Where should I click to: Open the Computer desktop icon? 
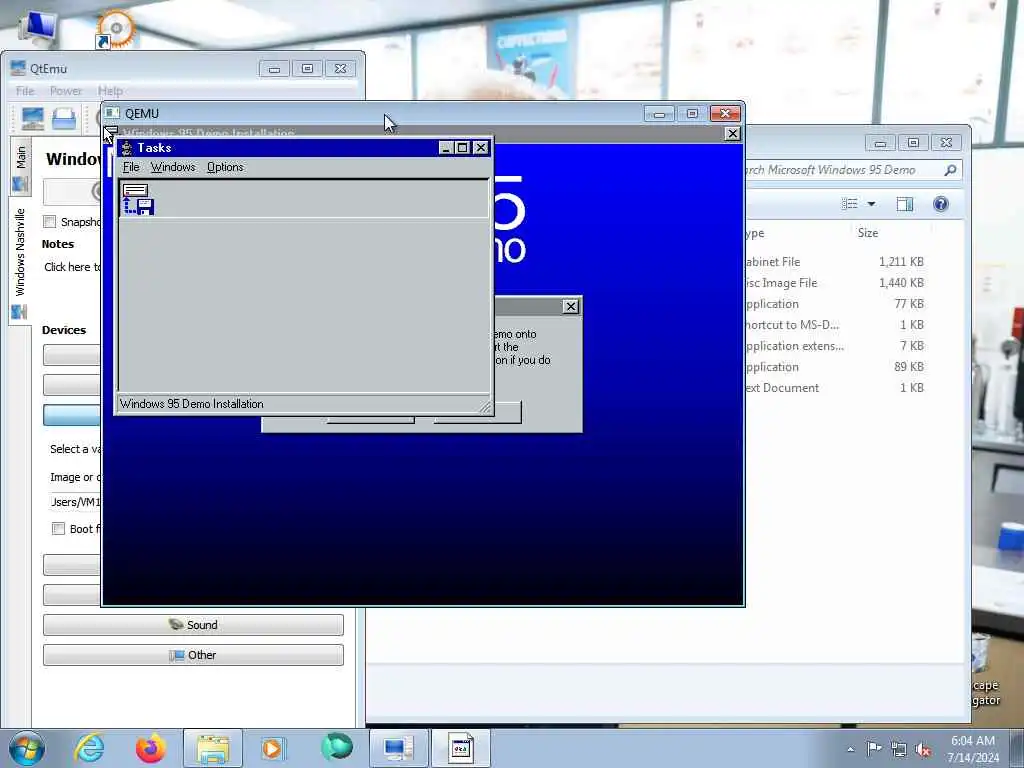coord(39,27)
